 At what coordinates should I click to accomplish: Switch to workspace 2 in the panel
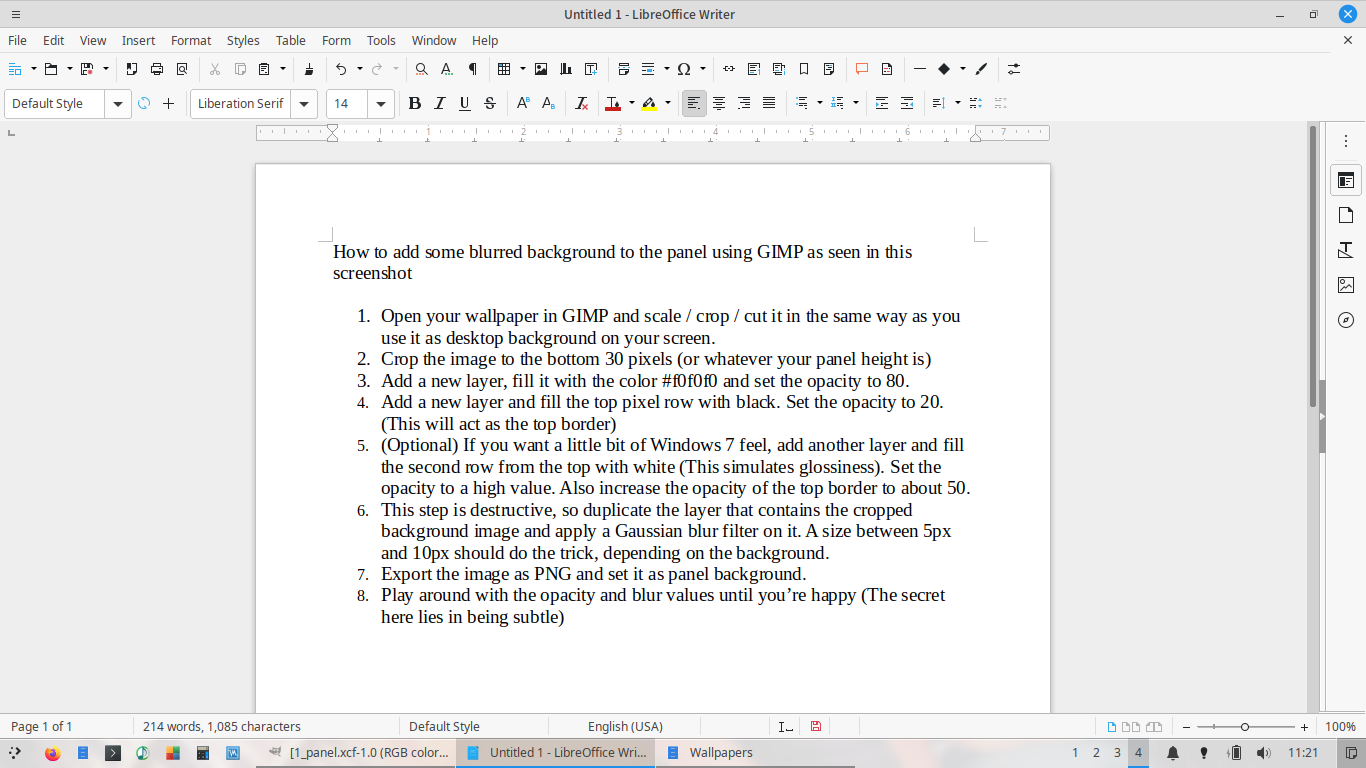point(1096,753)
